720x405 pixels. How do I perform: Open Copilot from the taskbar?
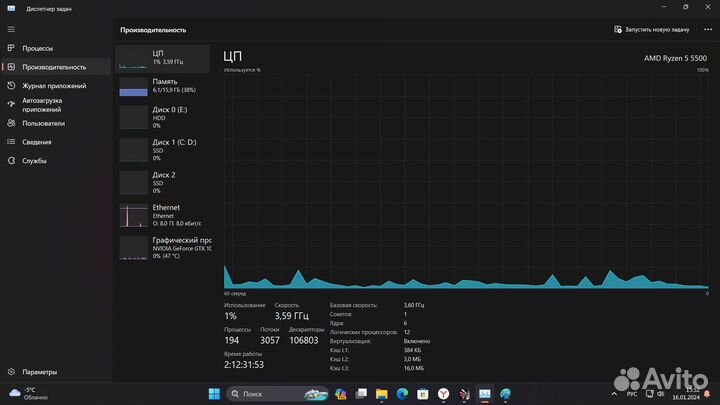point(340,394)
